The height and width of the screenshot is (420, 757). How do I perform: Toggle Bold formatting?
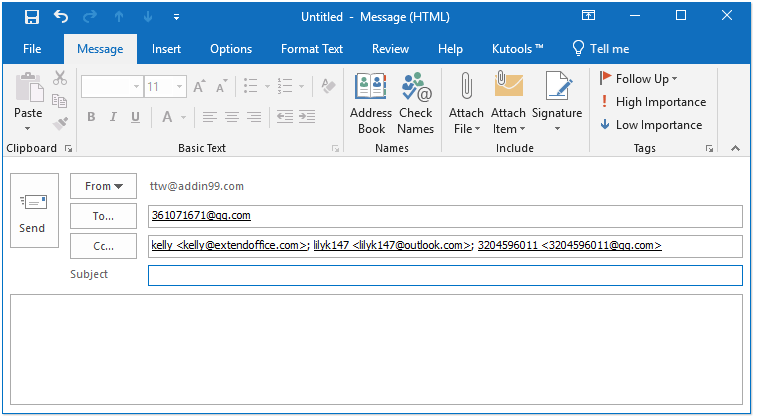(90, 117)
